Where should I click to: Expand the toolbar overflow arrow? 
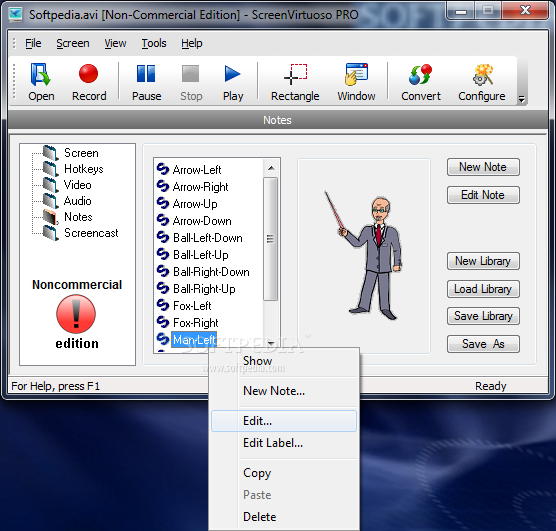coord(521,99)
